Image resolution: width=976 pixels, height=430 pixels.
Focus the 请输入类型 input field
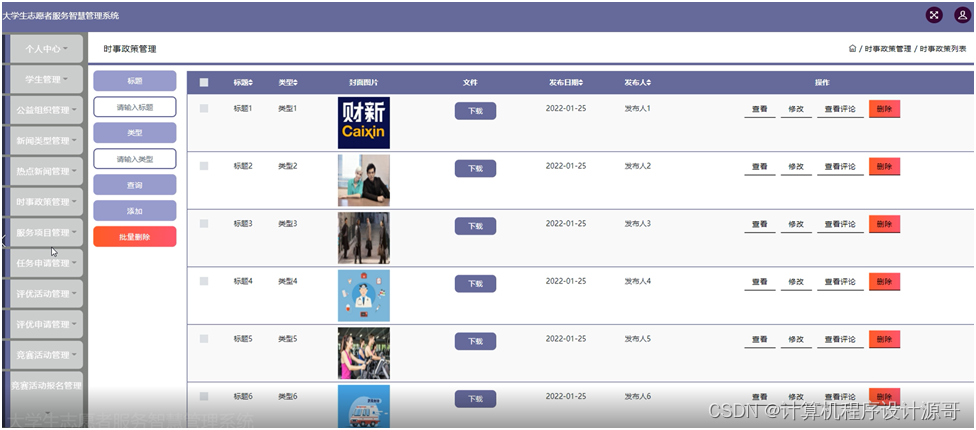[x=134, y=159]
